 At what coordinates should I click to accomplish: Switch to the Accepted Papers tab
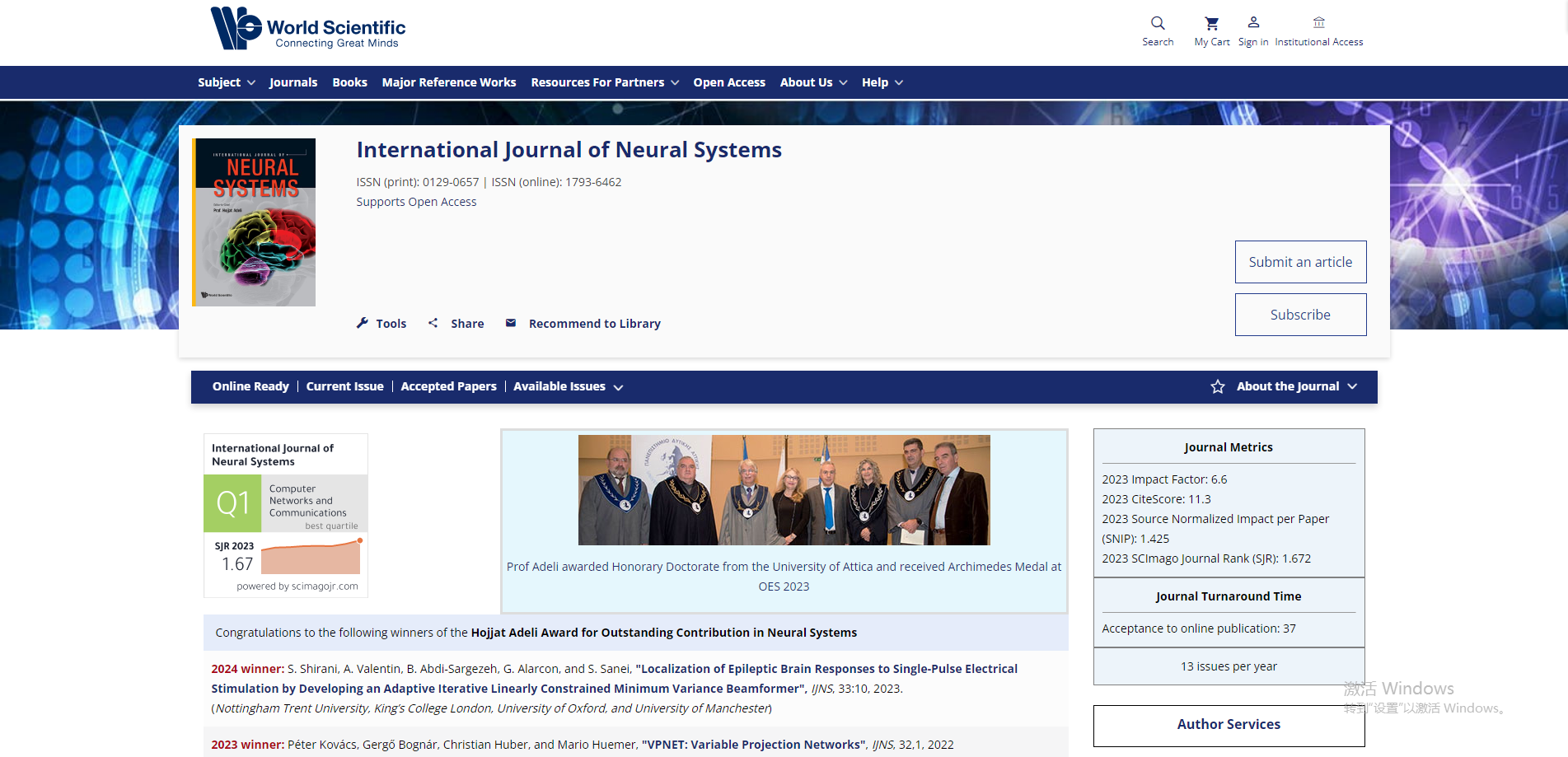pyautogui.click(x=448, y=386)
